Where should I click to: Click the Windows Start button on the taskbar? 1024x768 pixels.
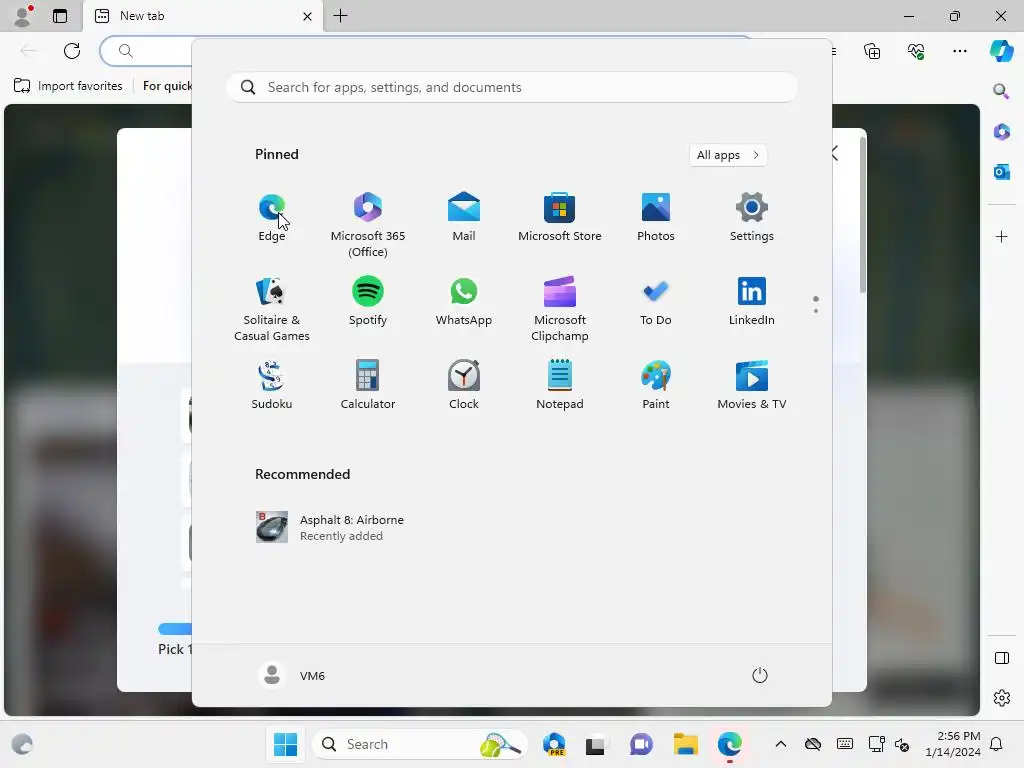pyautogui.click(x=285, y=744)
